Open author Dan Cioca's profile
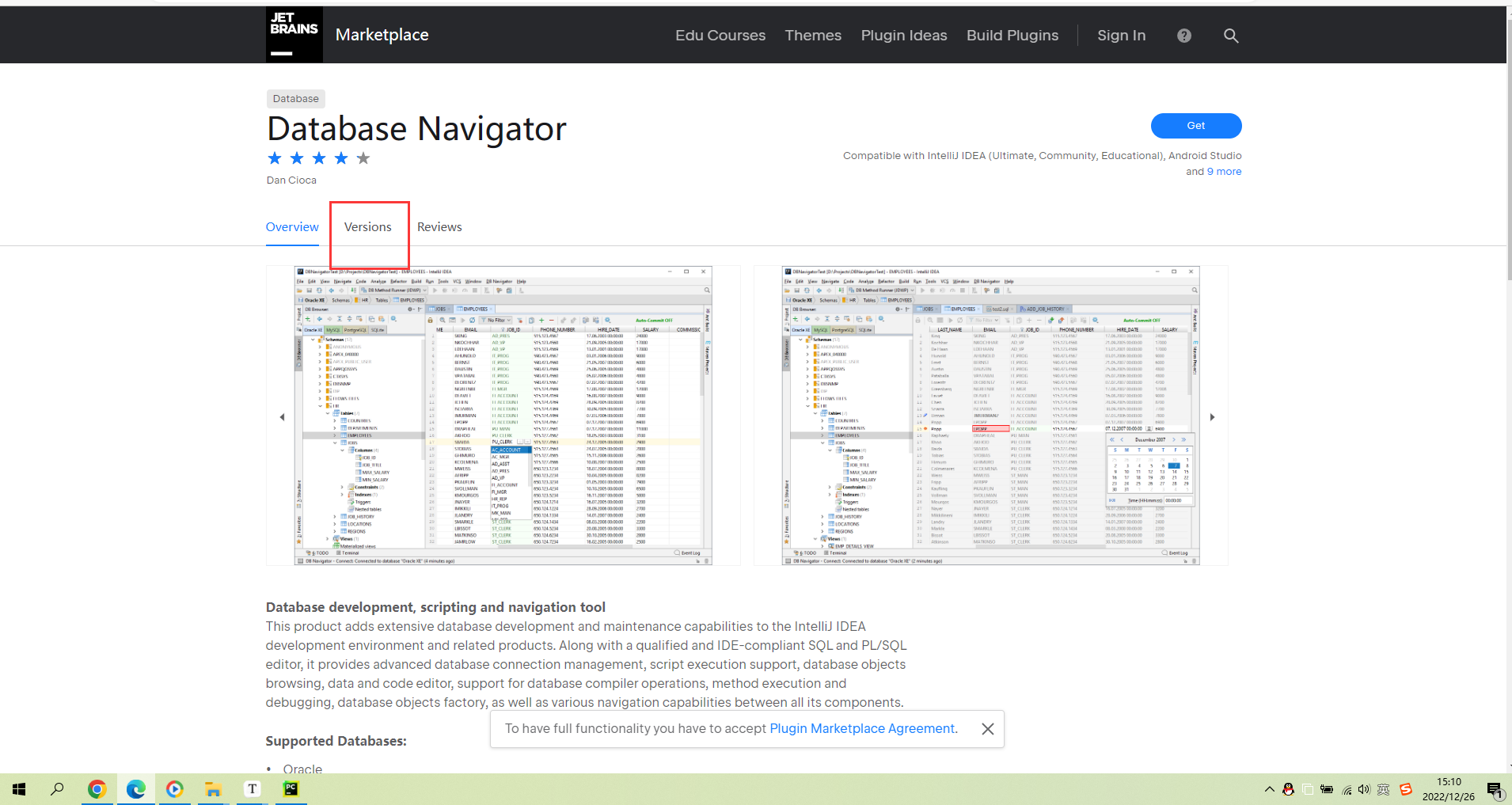The width and height of the screenshot is (1512, 805). (x=291, y=180)
